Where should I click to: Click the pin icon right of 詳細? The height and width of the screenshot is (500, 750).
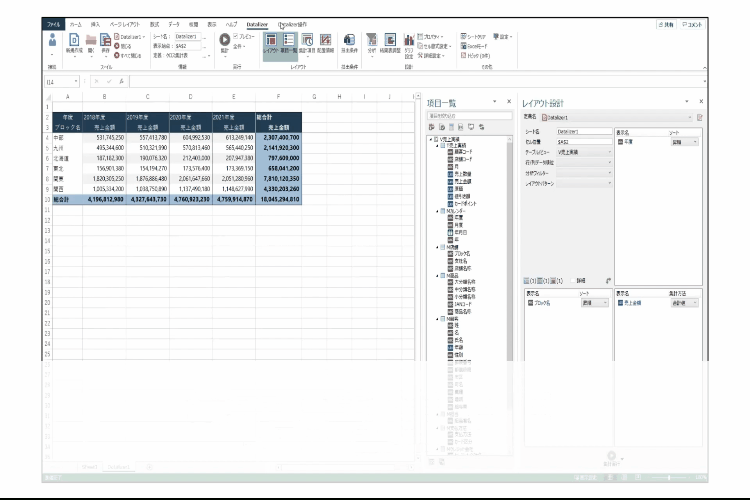tap(608, 281)
